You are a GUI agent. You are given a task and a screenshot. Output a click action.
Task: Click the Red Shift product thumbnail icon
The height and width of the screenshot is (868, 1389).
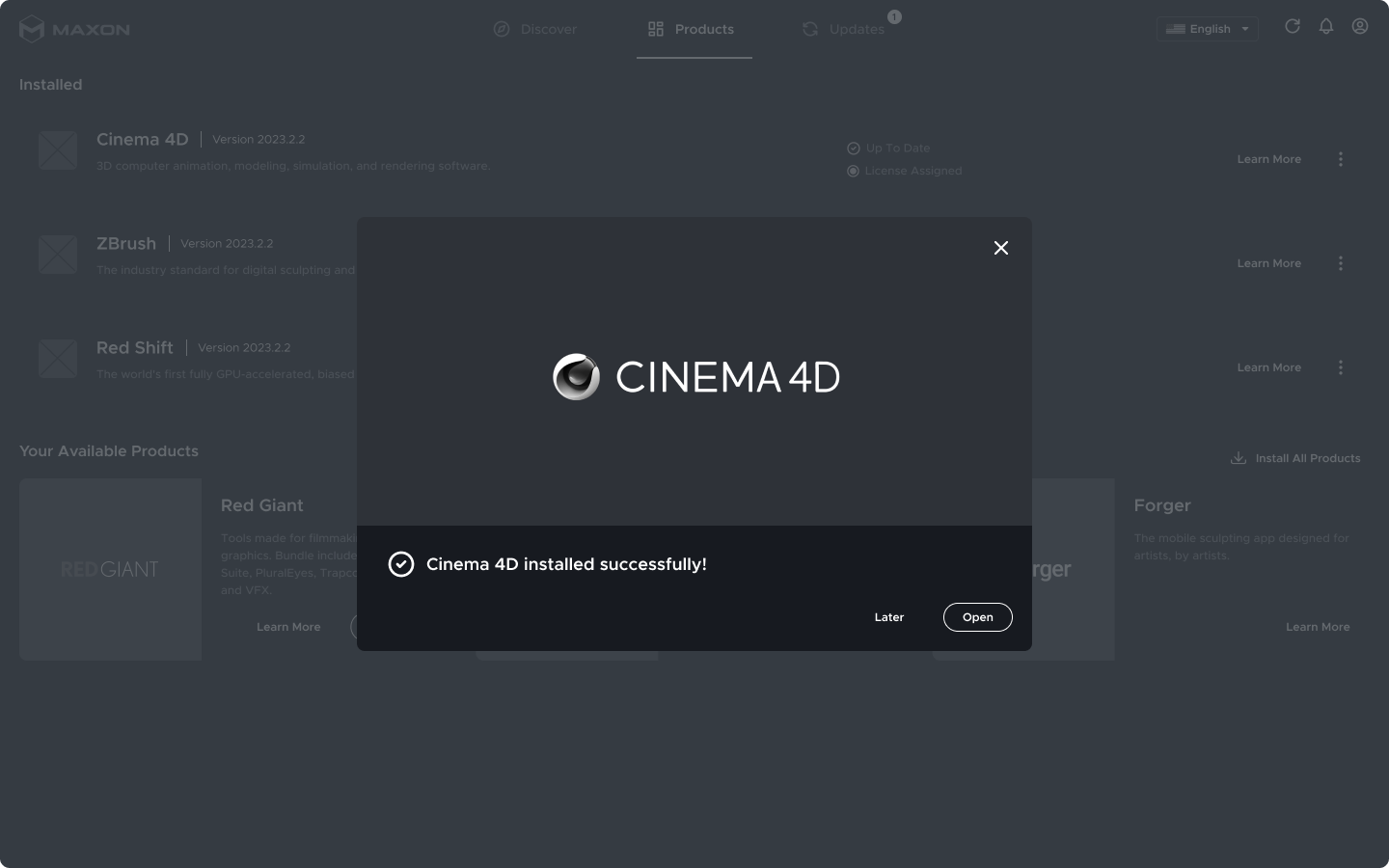click(58, 359)
